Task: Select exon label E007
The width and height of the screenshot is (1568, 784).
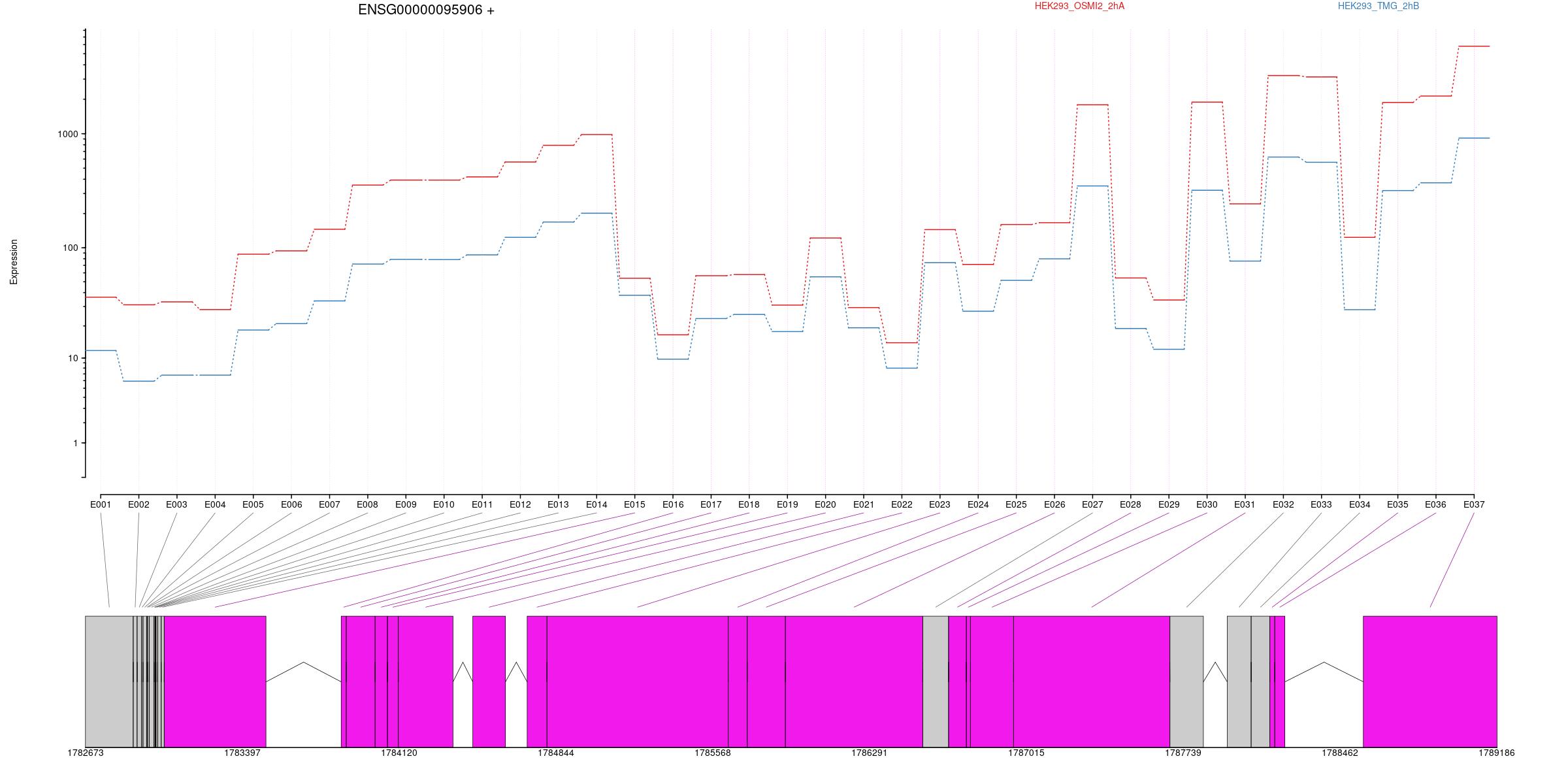Action: pyautogui.click(x=329, y=504)
